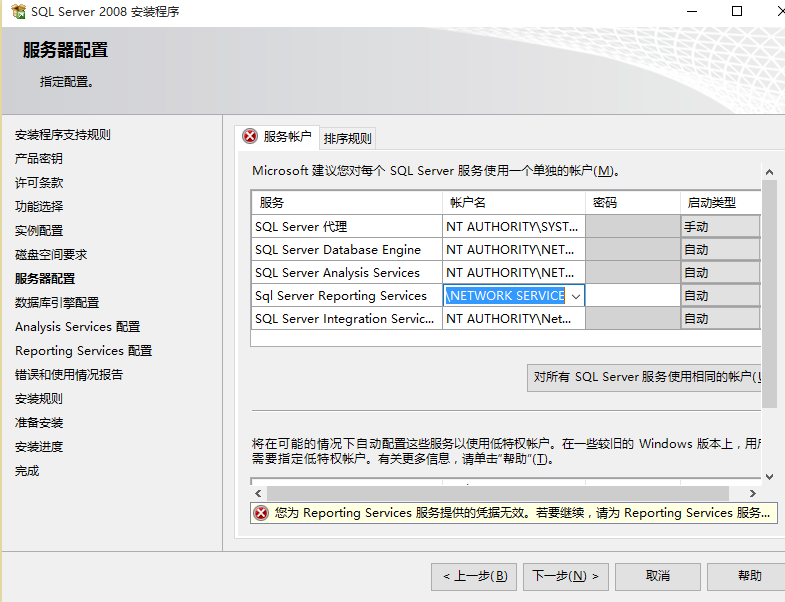Click 产品密钥 in the step list
Image resolution: width=785 pixels, height=602 pixels.
tap(39, 159)
